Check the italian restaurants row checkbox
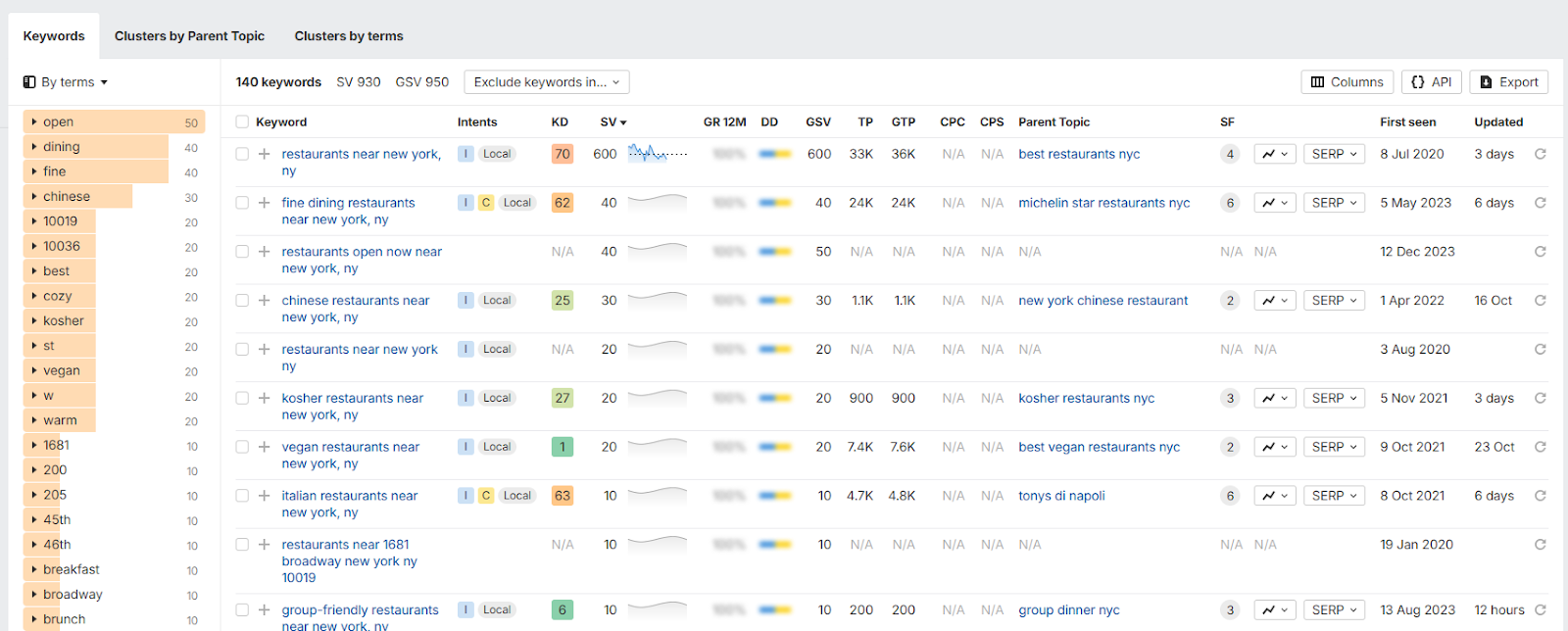Image resolution: width=1568 pixels, height=631 pixels. click(x=242, y=496)
